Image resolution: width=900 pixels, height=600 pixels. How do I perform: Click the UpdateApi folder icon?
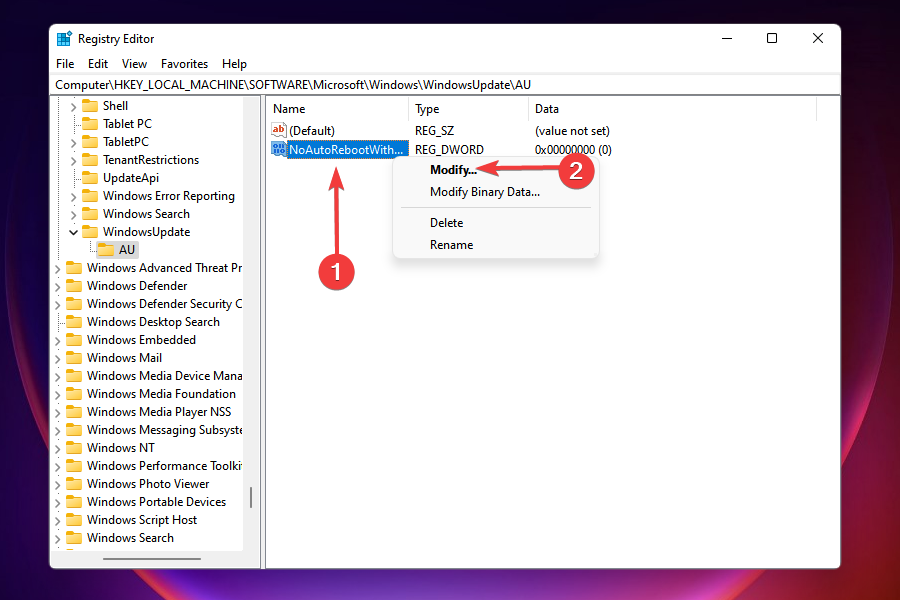click(90, 178)
